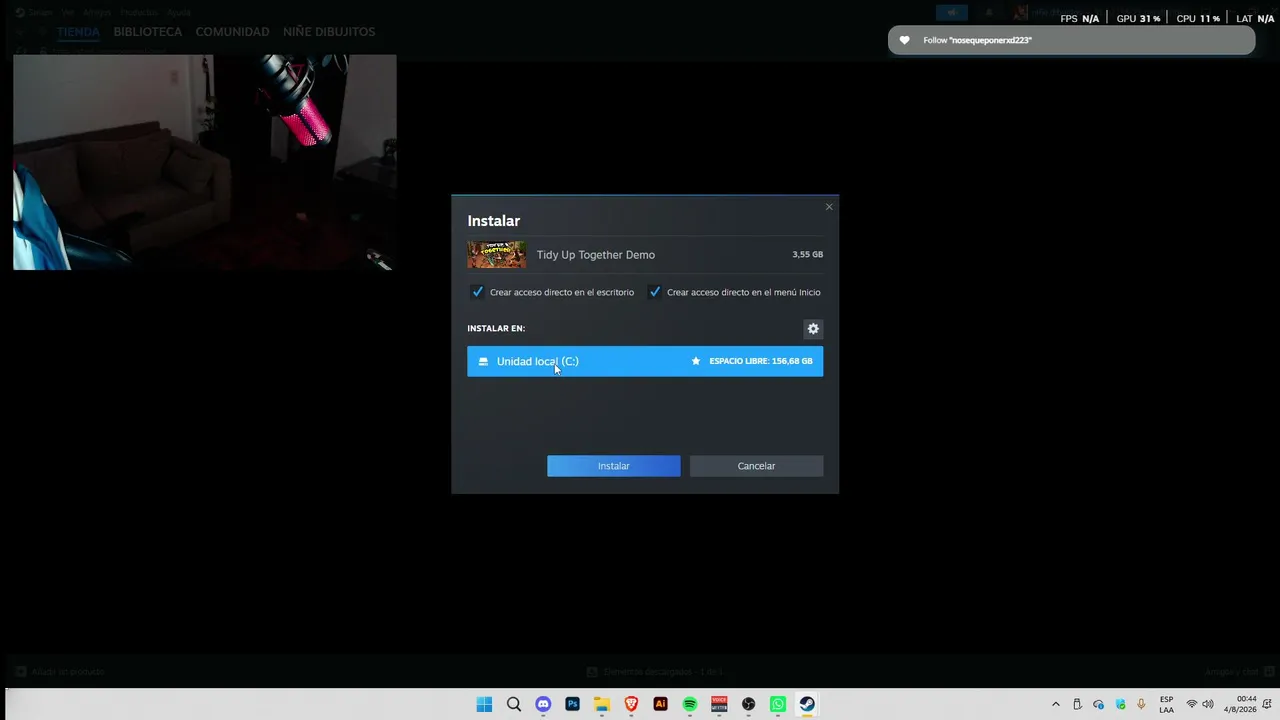Toggle Crear acceso directo en el escritorio
The height and width of the screenshot is (720, 1280).
tap(477, 292)
